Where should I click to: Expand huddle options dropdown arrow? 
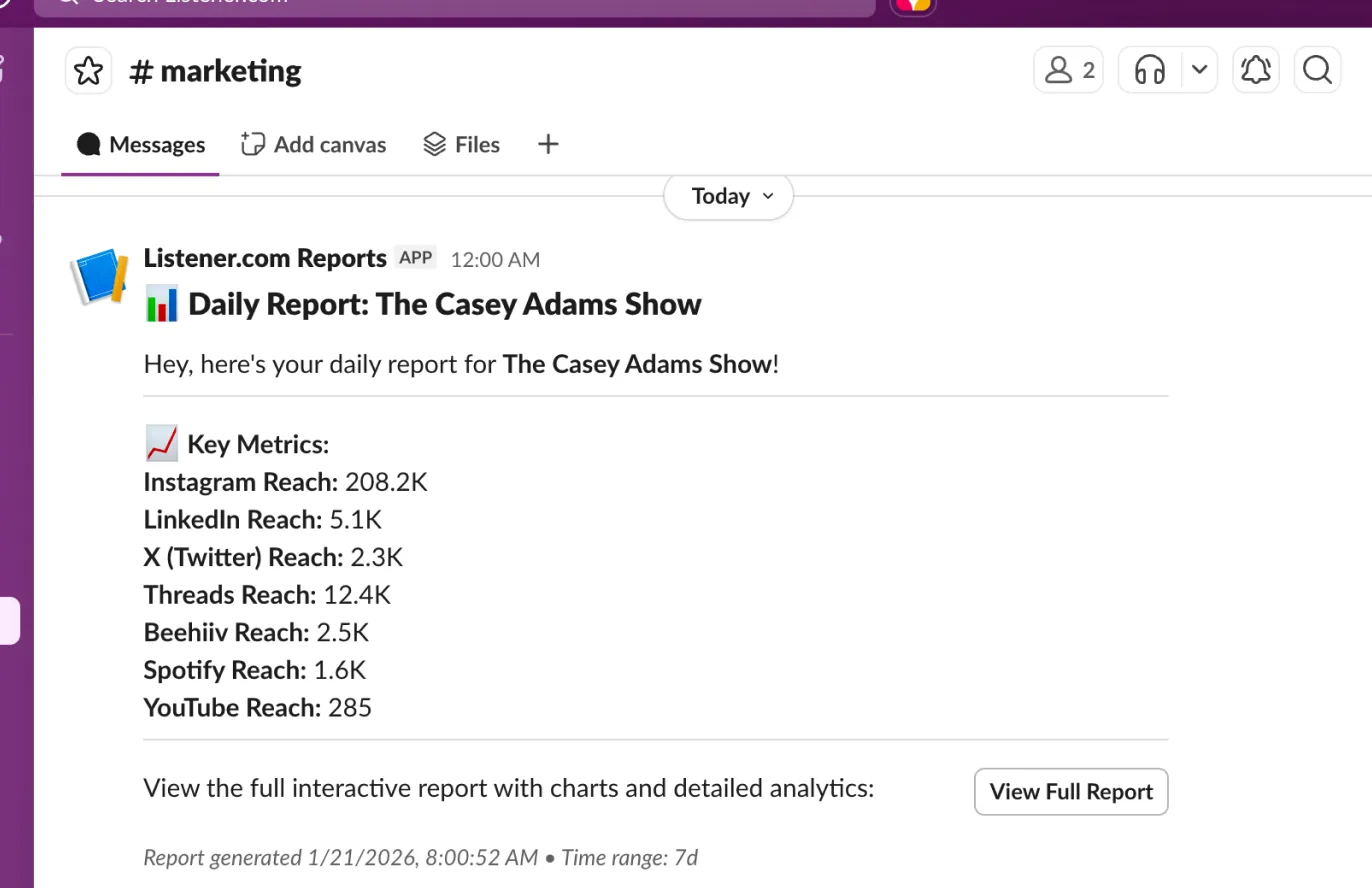click(x=1199, y=70)
